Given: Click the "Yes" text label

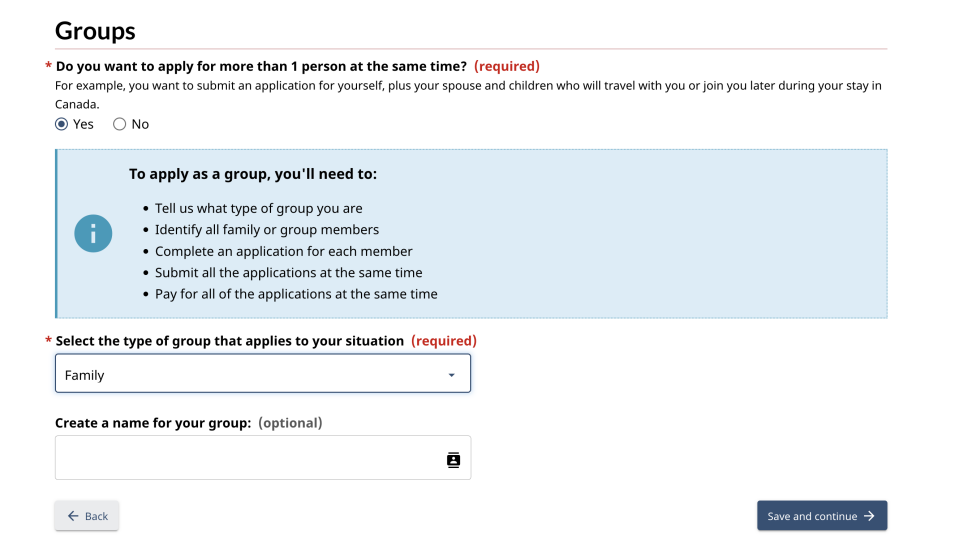Looking at the screenshot, I should pyautogui.click(x=83, y=124).
